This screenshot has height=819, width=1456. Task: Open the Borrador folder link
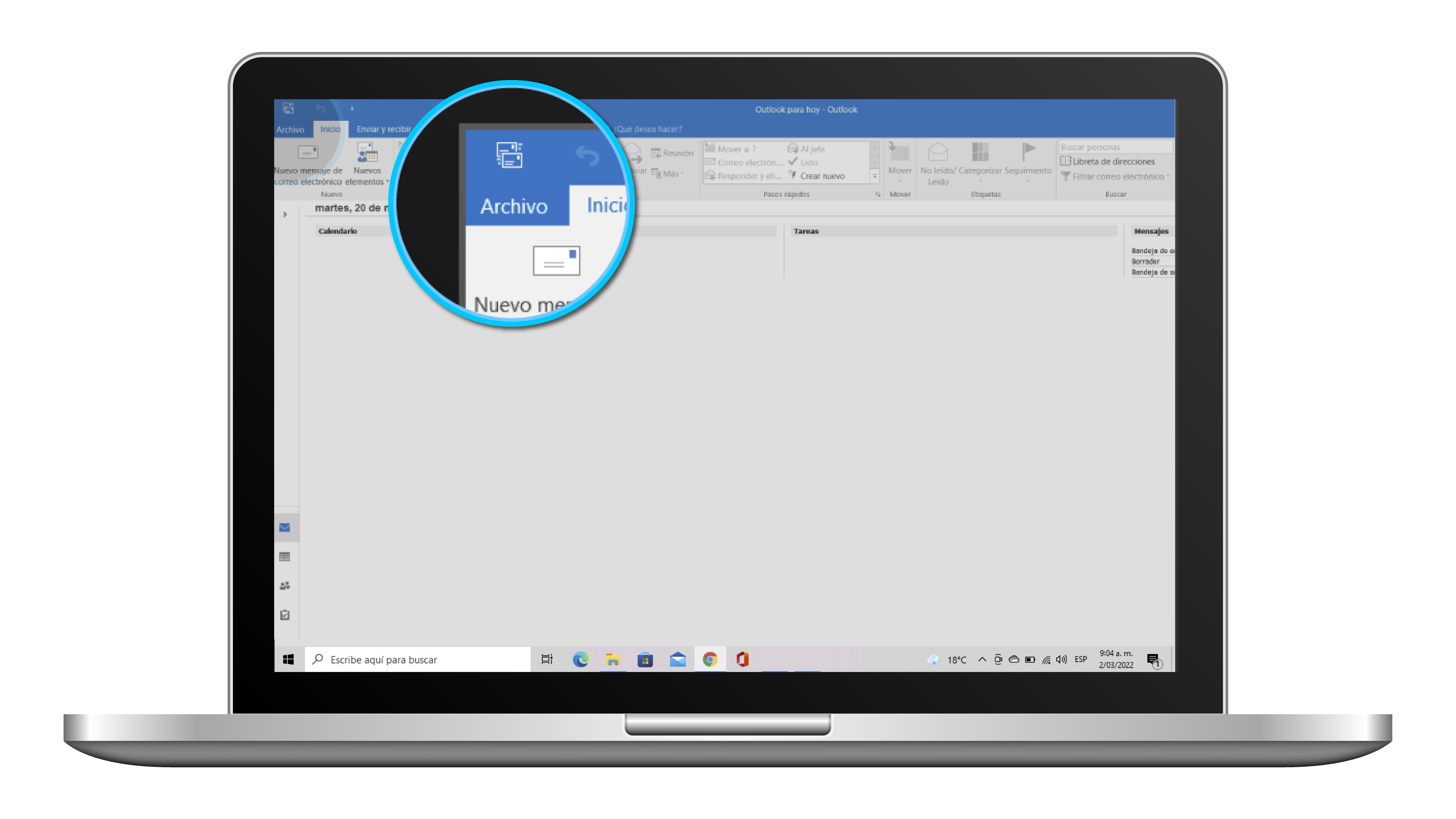1145,262
